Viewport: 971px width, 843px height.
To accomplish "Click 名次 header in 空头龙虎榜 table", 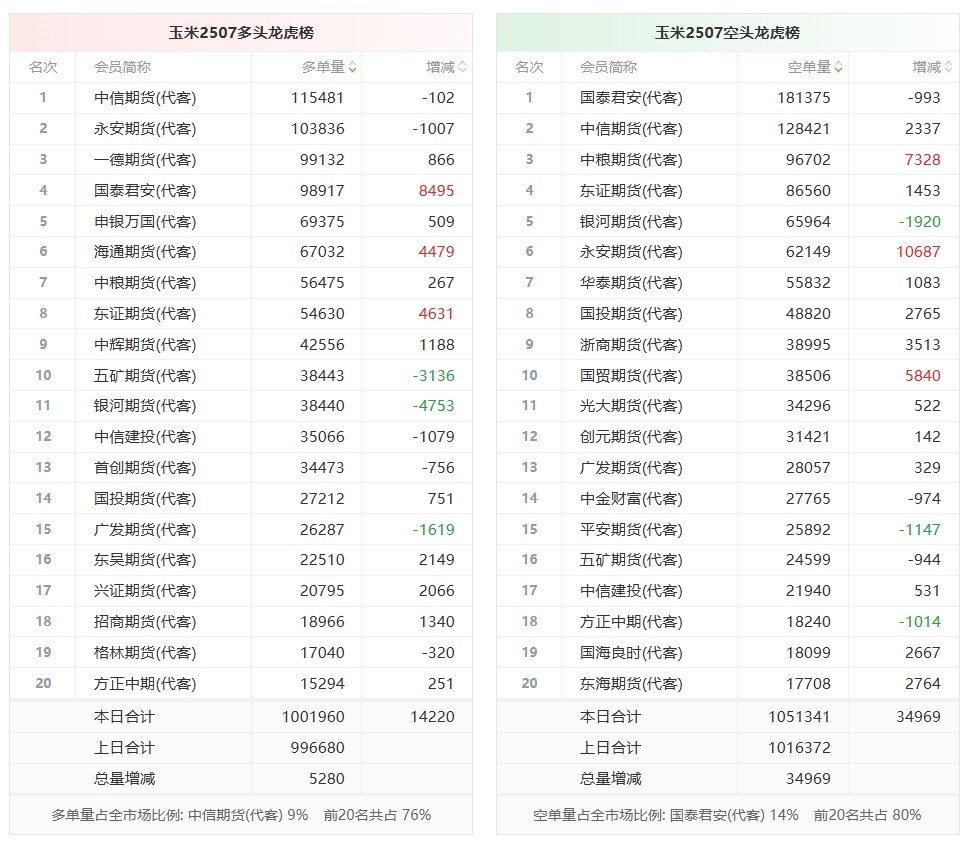I will [x=529, y=67].
